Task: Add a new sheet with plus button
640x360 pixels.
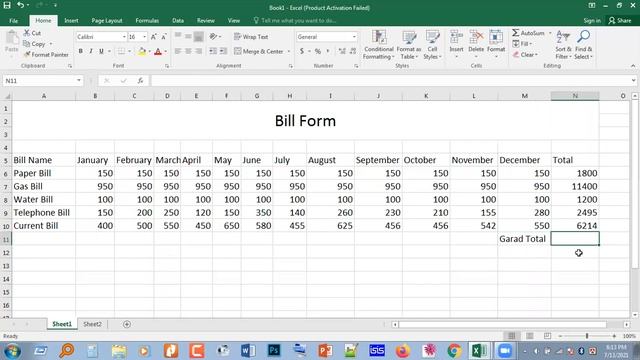Action: click(x=127, y=324)
